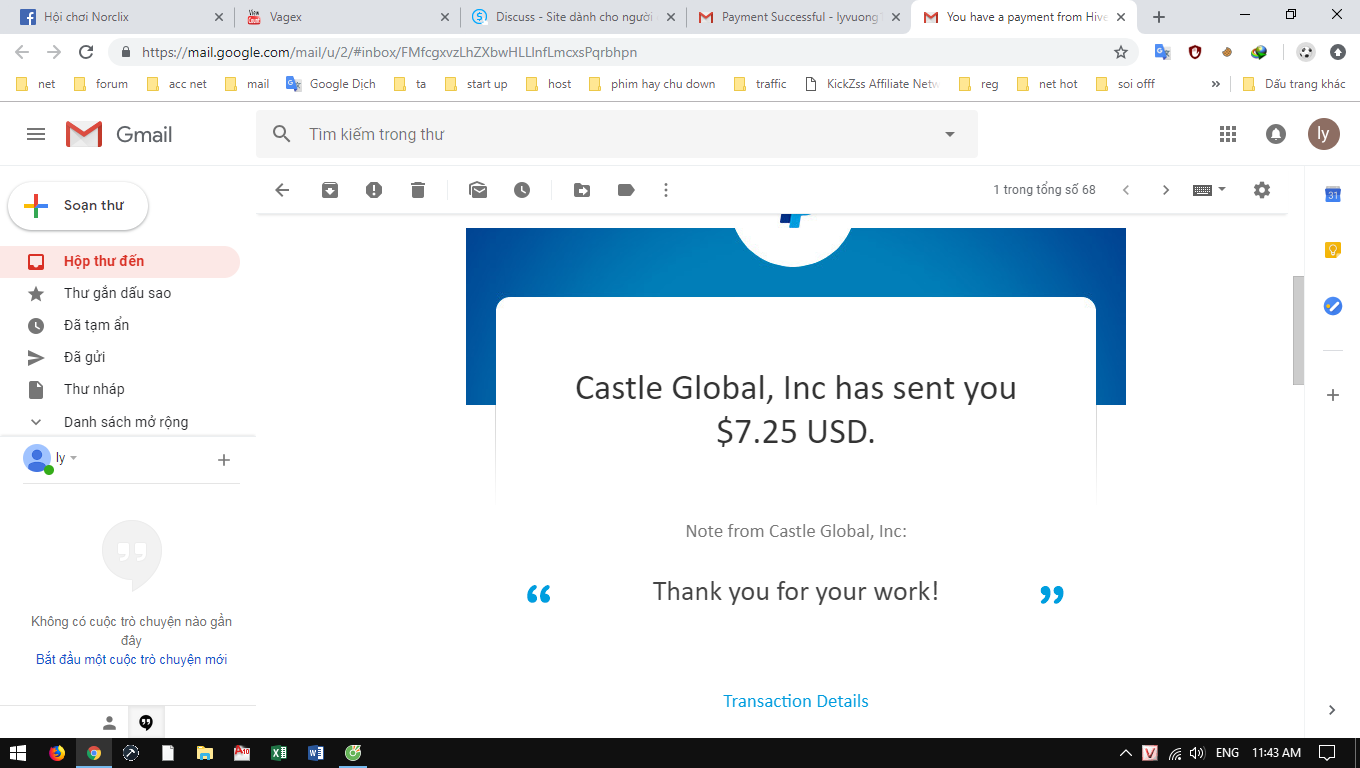This screenshot has height=768, width=1360.
Task: Collapse the right side panel chevron
Action: (x=1332, y=710)
